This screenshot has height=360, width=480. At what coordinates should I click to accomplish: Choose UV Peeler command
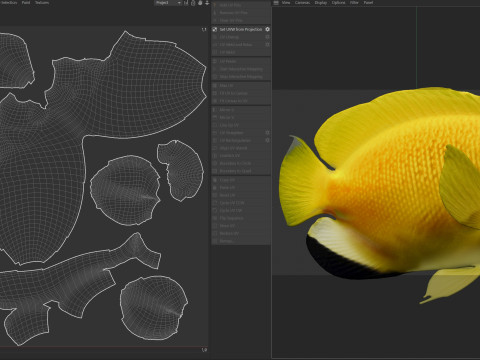(241, 61)
